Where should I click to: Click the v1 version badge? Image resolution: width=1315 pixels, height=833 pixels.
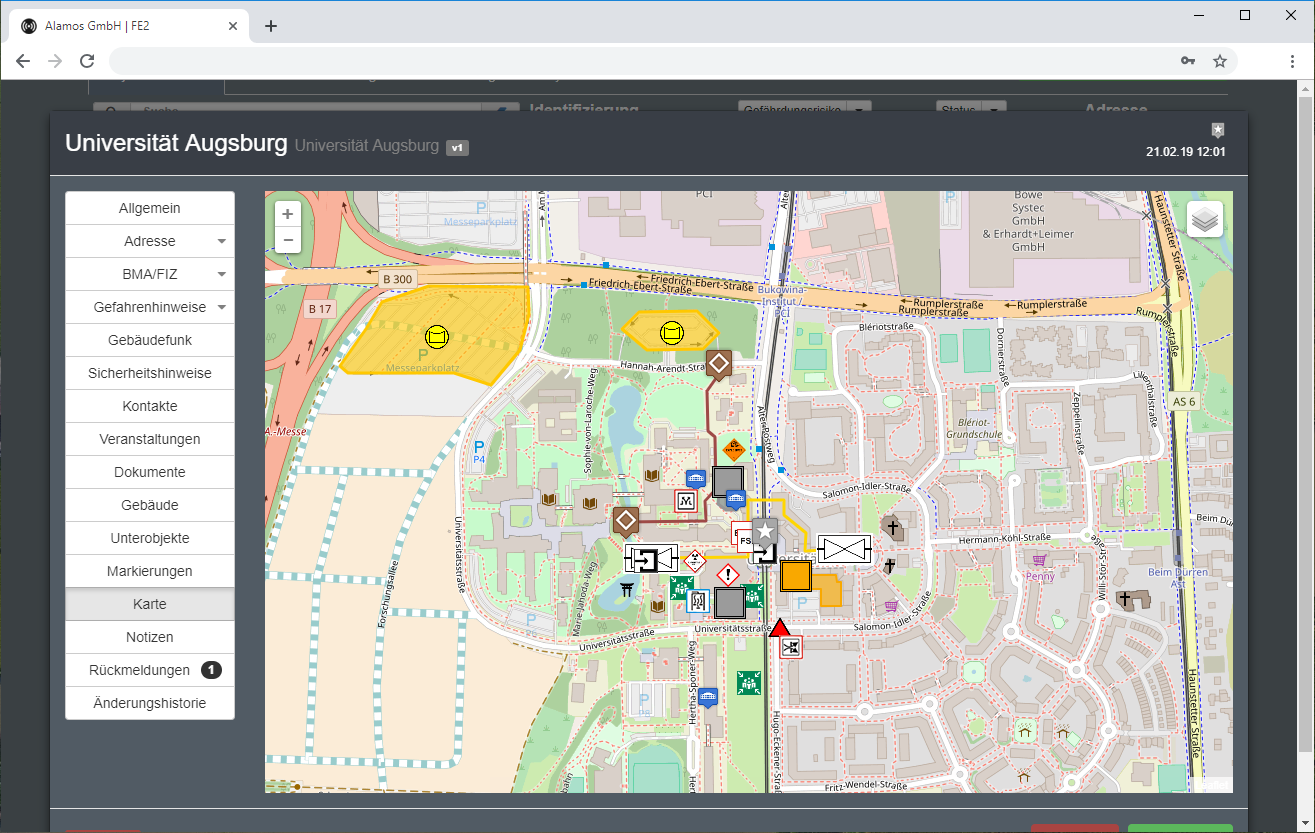[x=457, y=148]
